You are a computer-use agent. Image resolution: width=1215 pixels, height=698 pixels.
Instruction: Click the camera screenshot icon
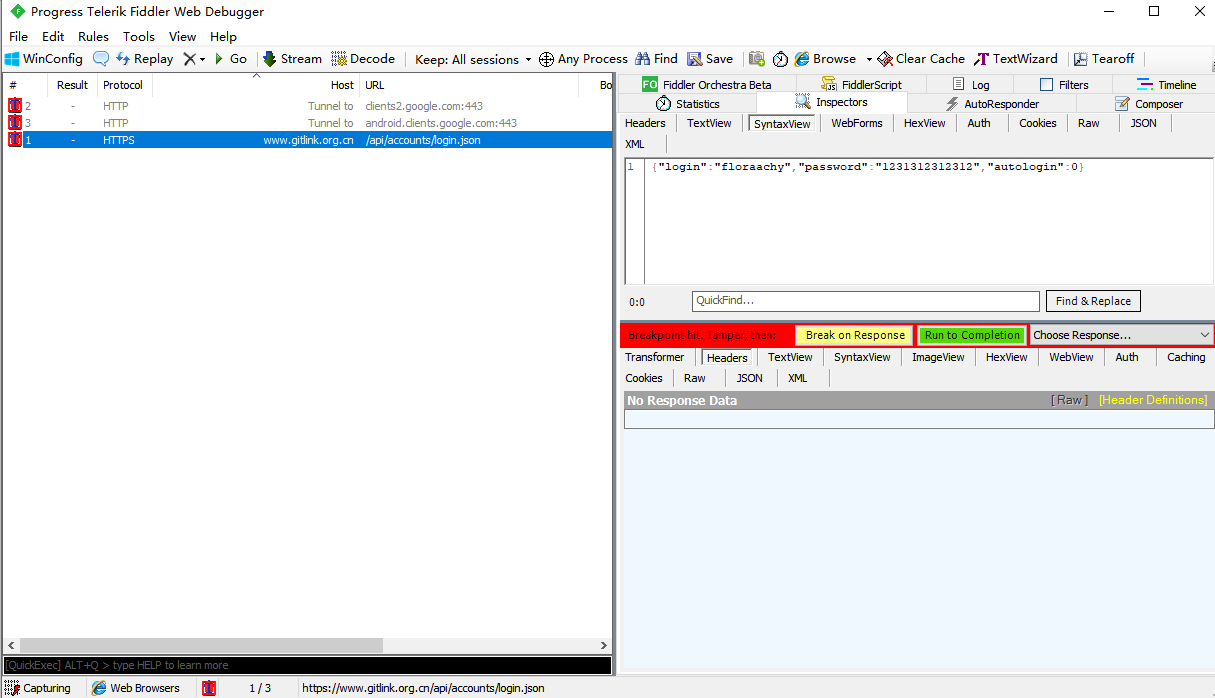pyautogui.click(x=757, y=59)
